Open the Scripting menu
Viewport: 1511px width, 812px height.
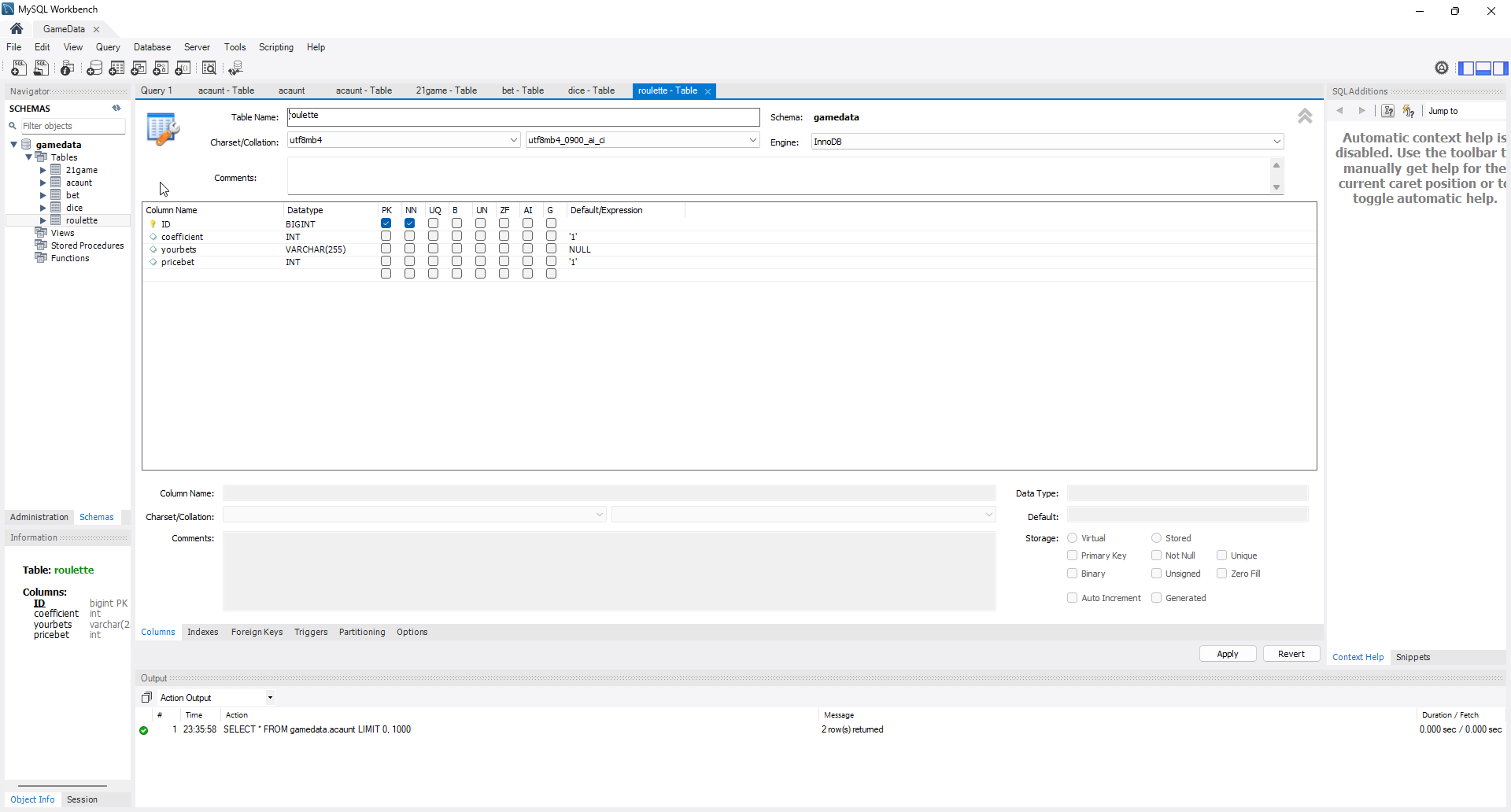276,47
